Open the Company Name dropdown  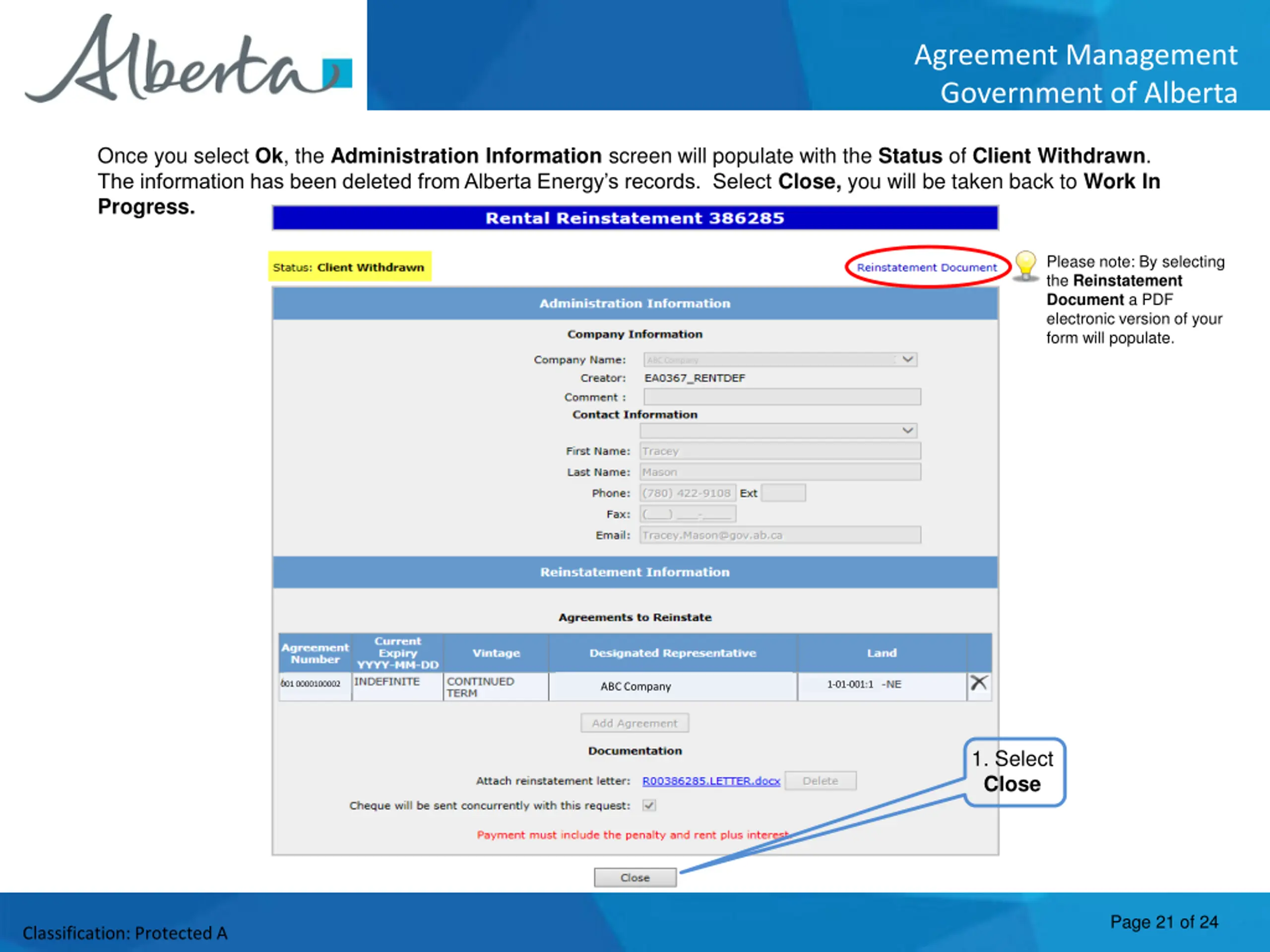pos(780,360)
